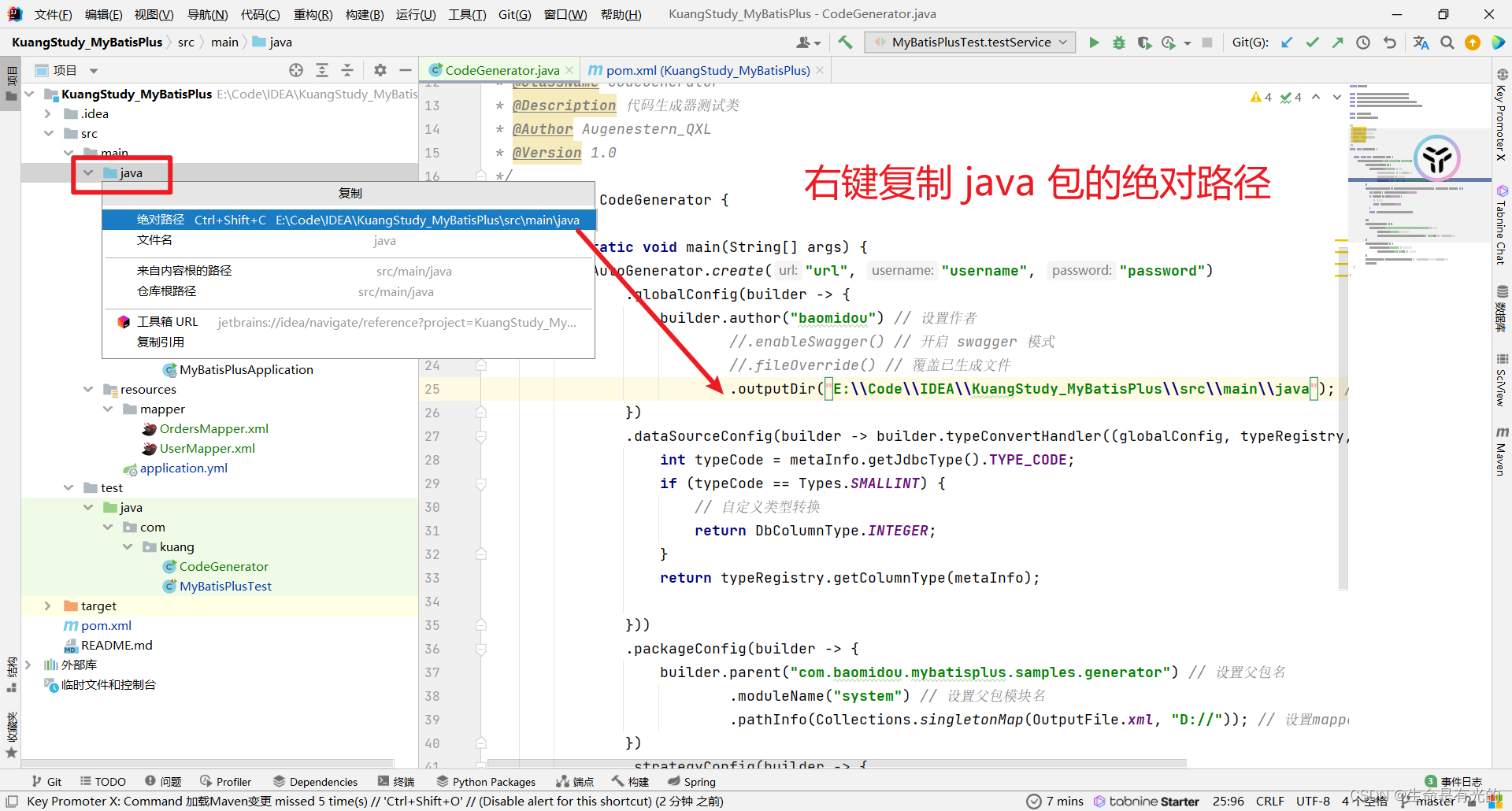Run with coverage icon
This screenshot has width=1512, height=811.
(1144, 43)
